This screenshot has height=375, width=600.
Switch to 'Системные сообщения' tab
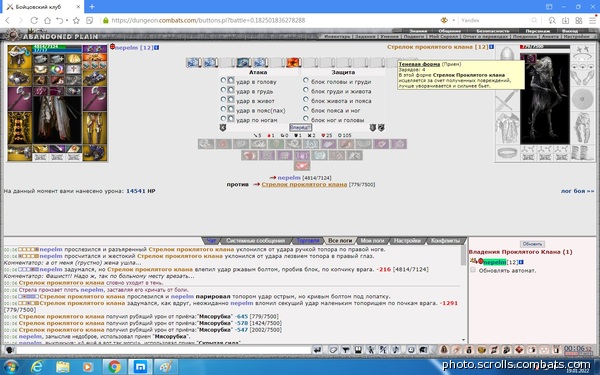tap(255, 241)
